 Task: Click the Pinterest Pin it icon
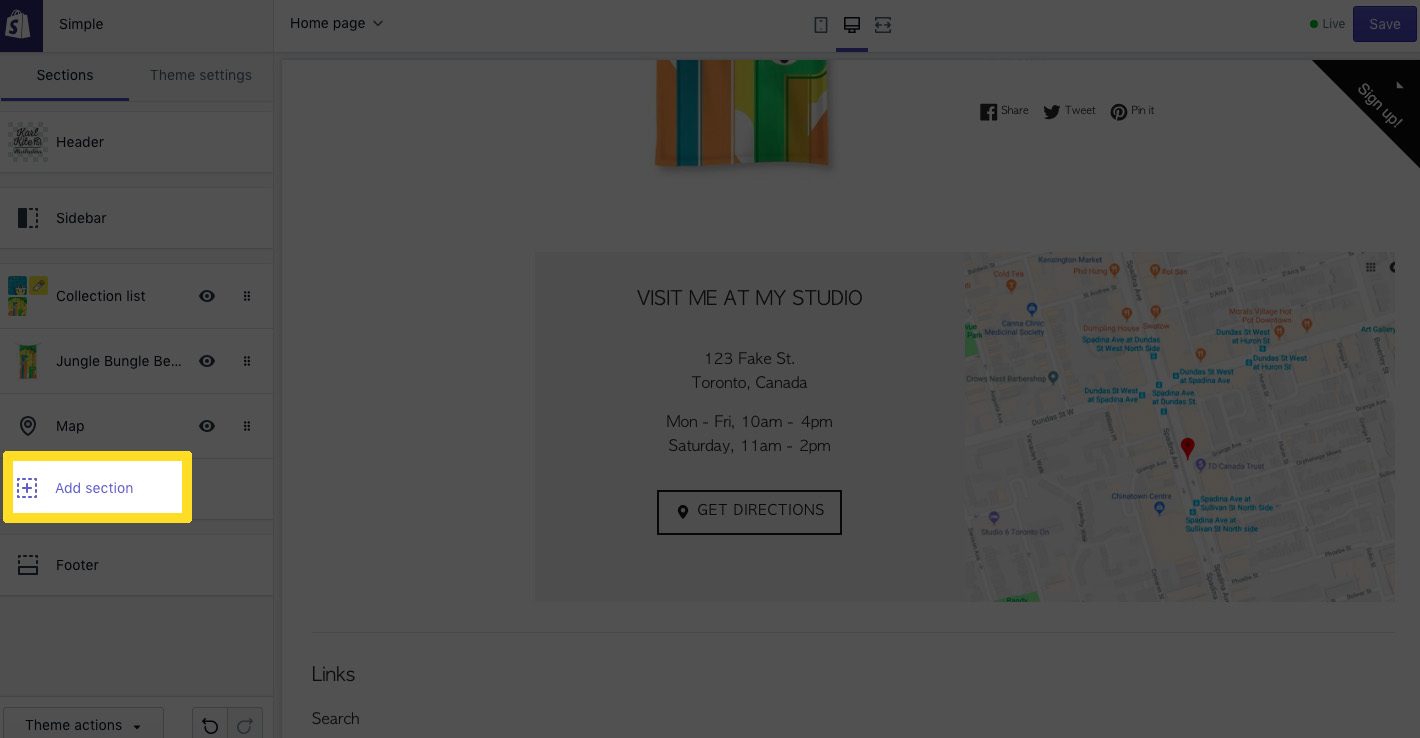pyautogui.click(x=1118, y=111)
